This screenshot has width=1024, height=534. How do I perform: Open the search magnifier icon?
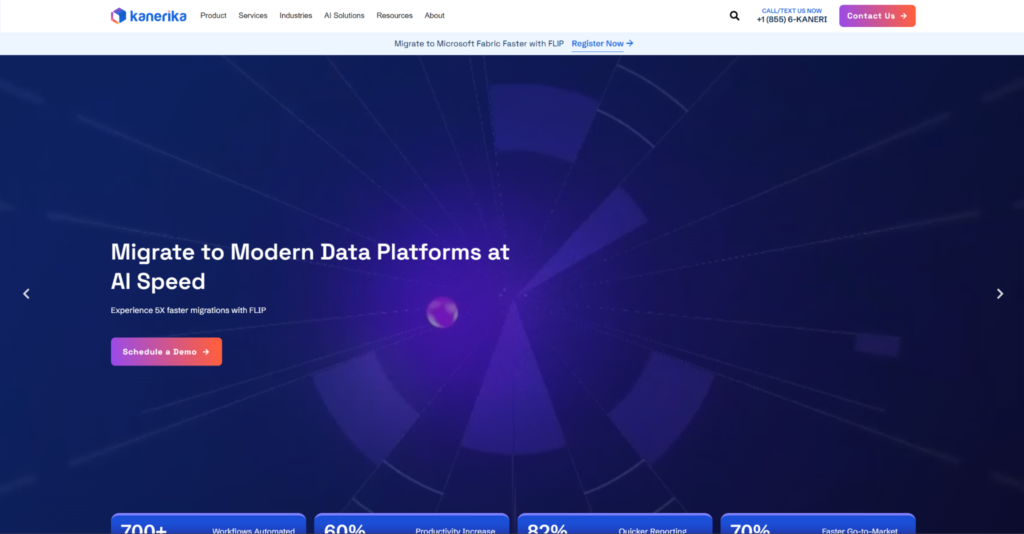735,16
